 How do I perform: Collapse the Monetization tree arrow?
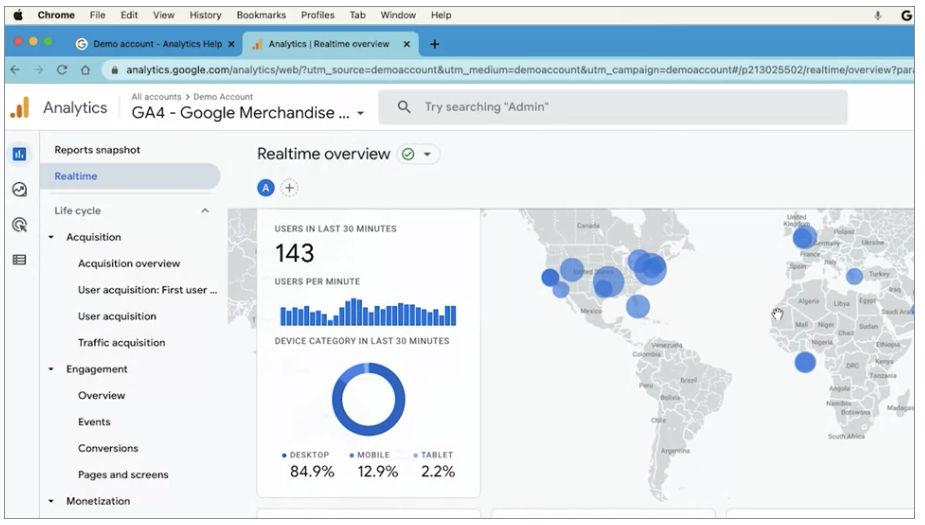click(x=51, y=501)
